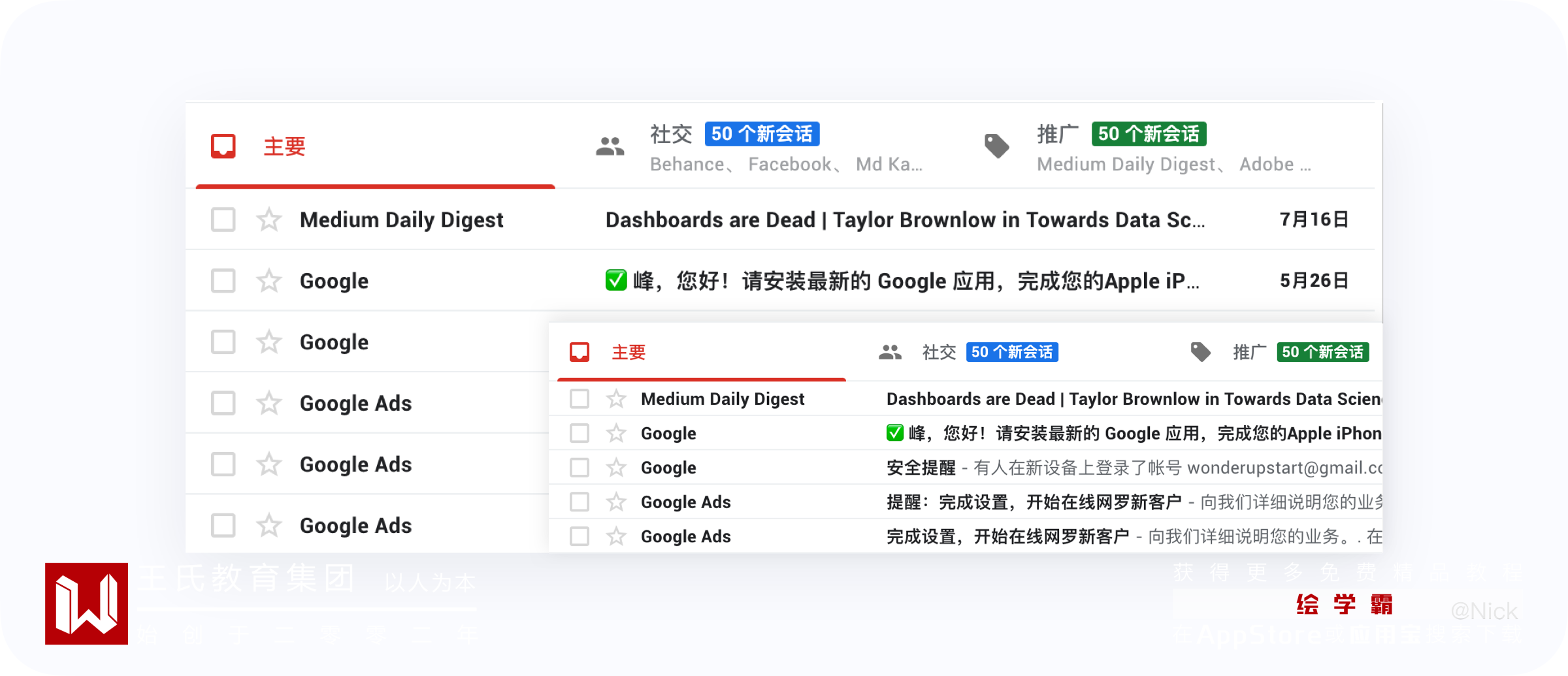Star the Google email dated 5月26日
Image resolution: width=1568 pixels, height=676 pixels.
pos(269,281)
